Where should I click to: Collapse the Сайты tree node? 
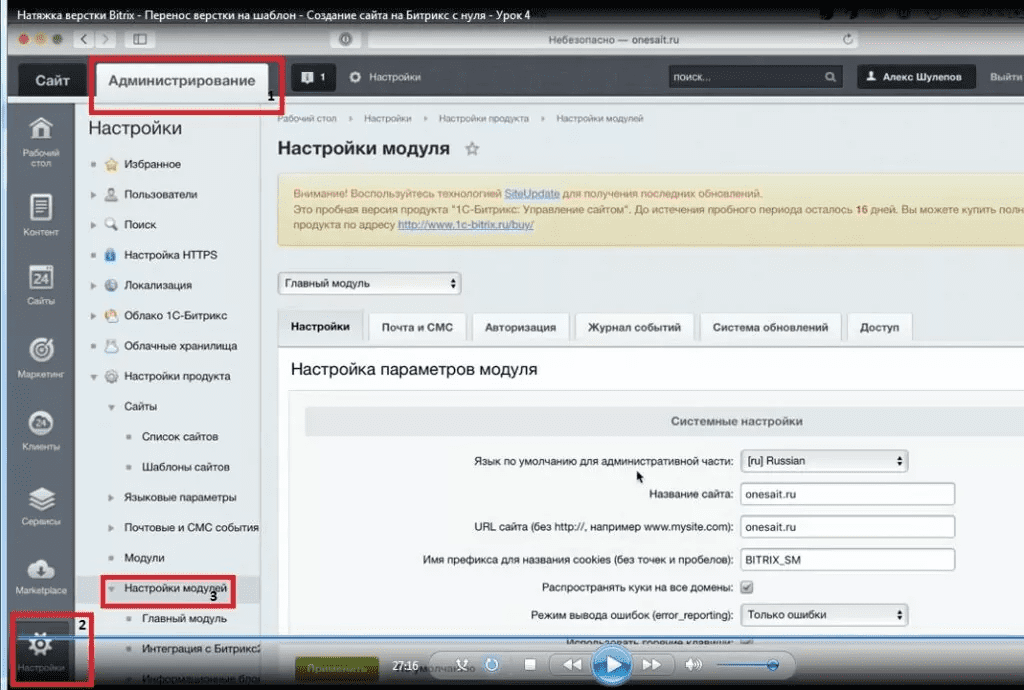pyautogui.click(x=111, y=407)
